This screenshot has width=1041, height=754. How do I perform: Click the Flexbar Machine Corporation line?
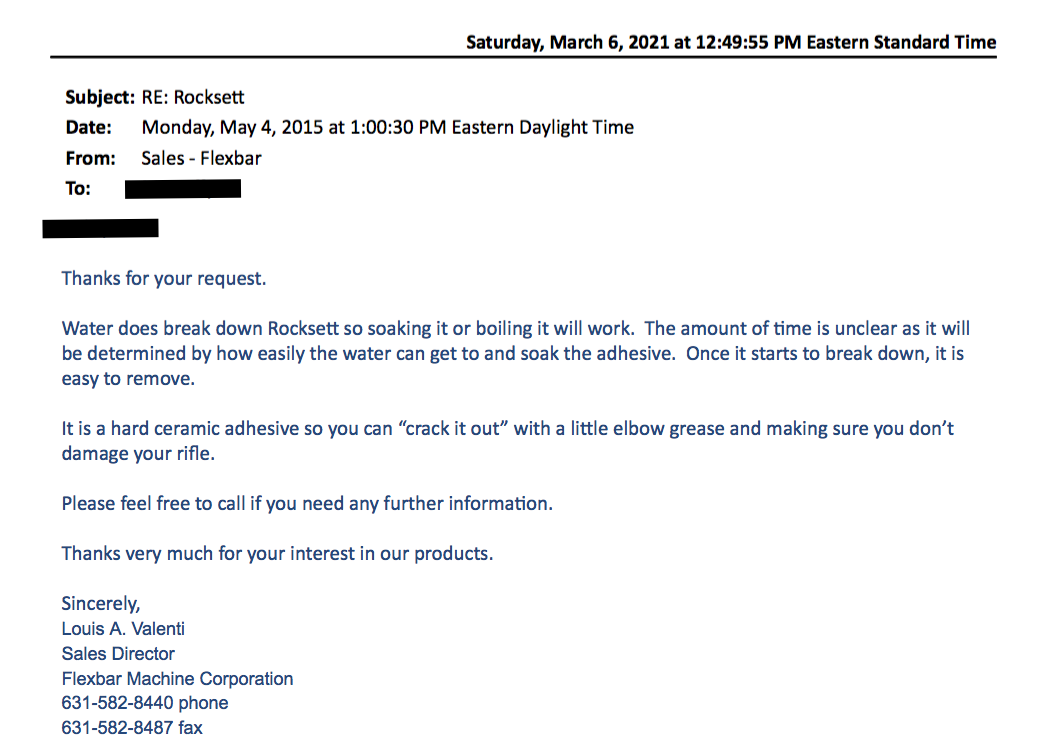177,679
